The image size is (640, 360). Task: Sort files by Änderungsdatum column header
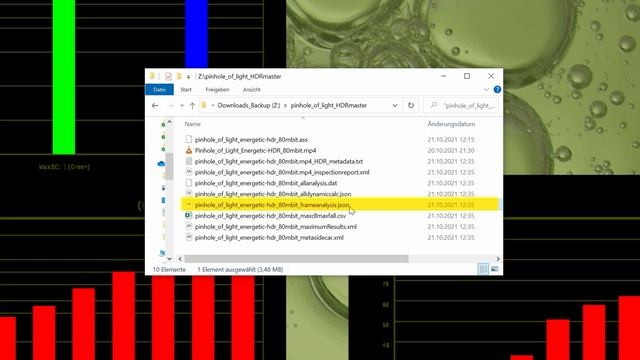[x=451, y=124]
